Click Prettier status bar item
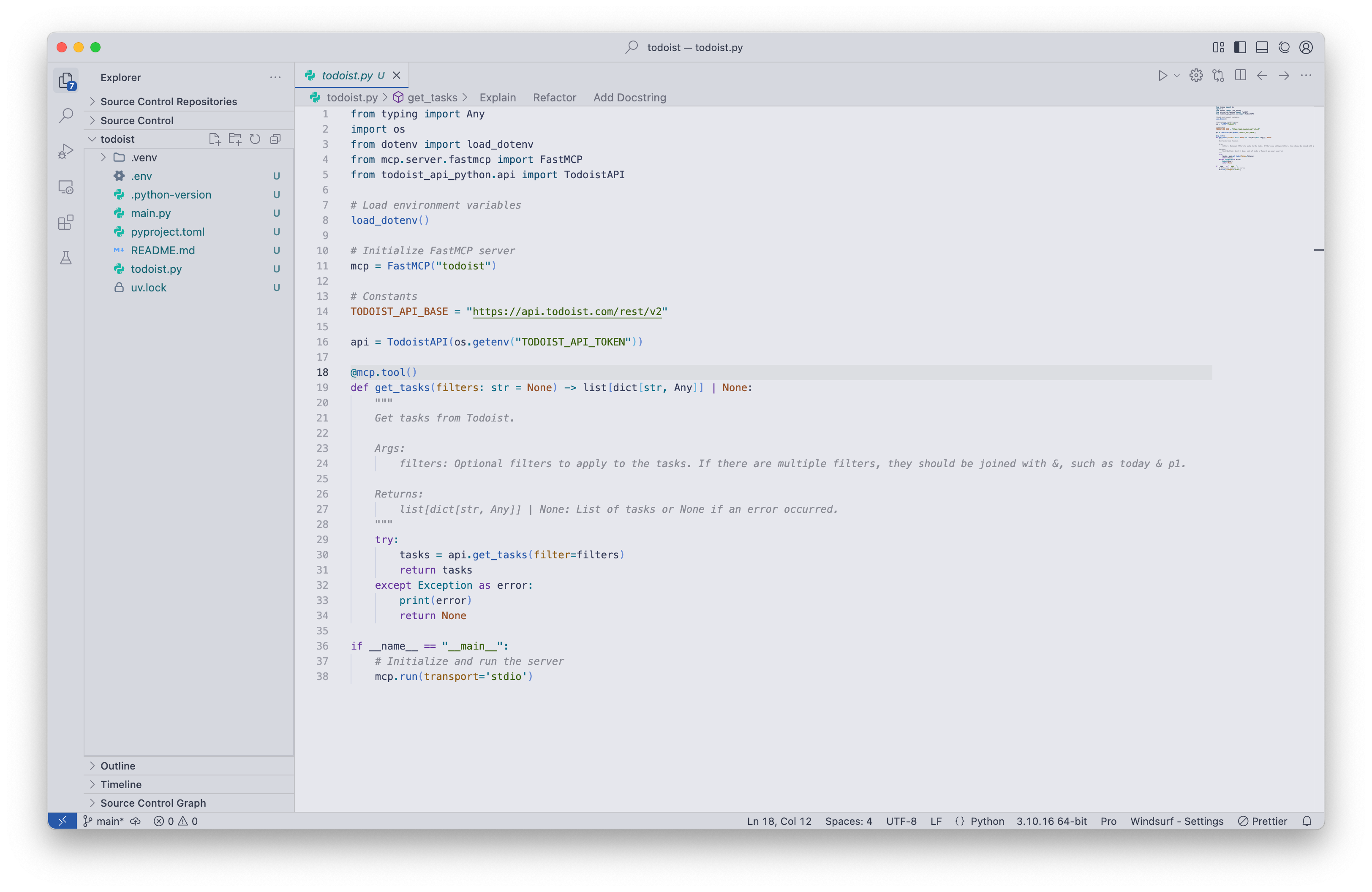 coord(1263,821)
